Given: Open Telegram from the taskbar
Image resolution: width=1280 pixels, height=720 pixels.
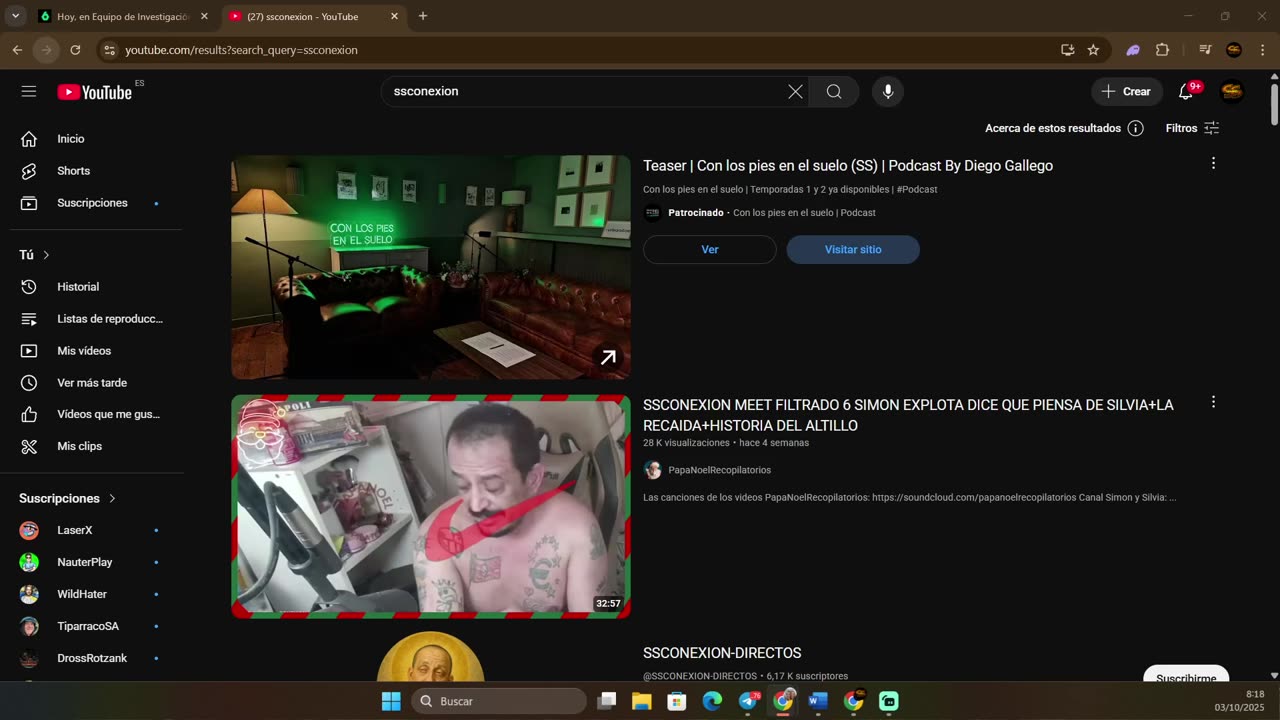Looking at the screenshot, I should (748, 701).
